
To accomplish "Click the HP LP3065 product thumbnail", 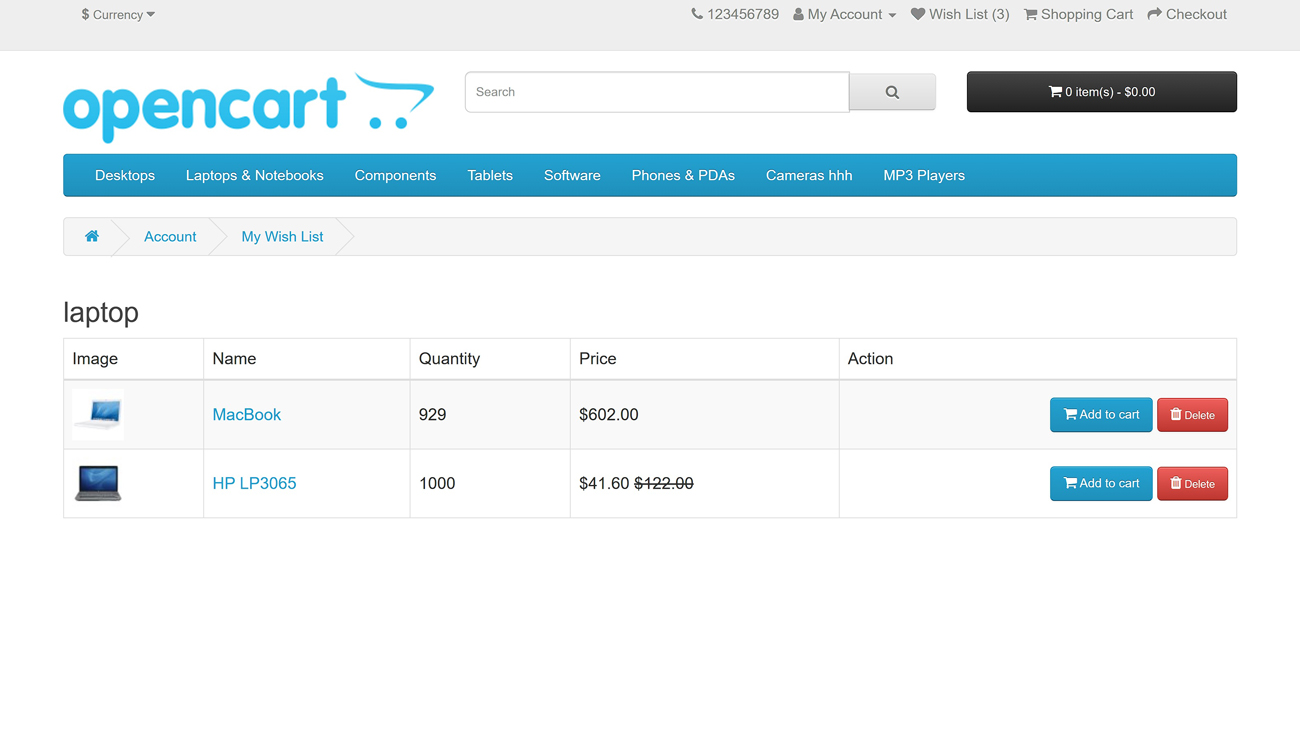I will point(98,483).
